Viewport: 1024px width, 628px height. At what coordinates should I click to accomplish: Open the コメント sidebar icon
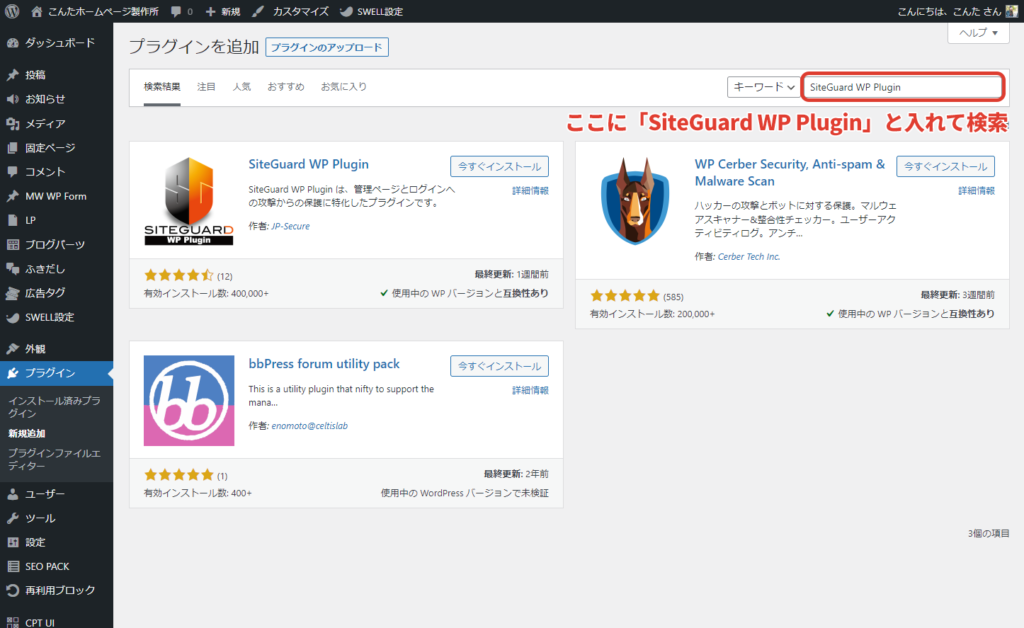click(x=12, y=172)
